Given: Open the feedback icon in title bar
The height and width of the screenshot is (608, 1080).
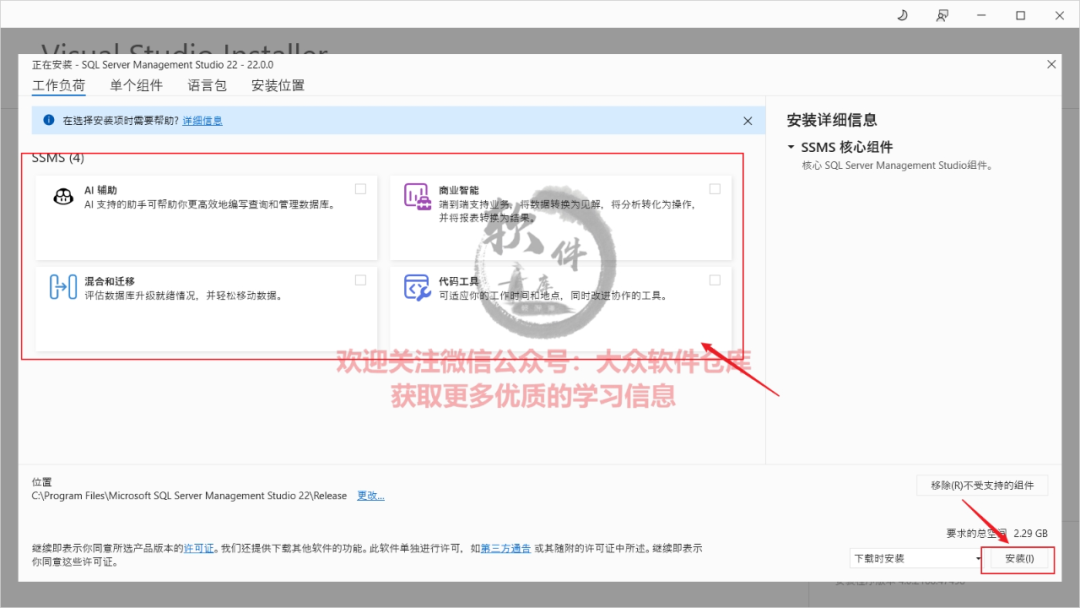Looking at the screenshot, I should pyautogui.click(x=942, y=15).
